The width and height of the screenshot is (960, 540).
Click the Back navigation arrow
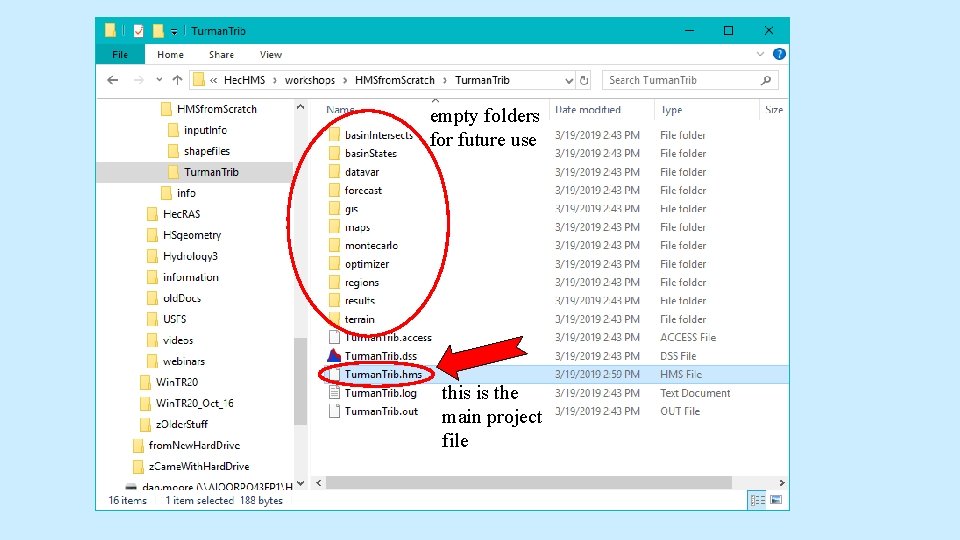(113, 80)
